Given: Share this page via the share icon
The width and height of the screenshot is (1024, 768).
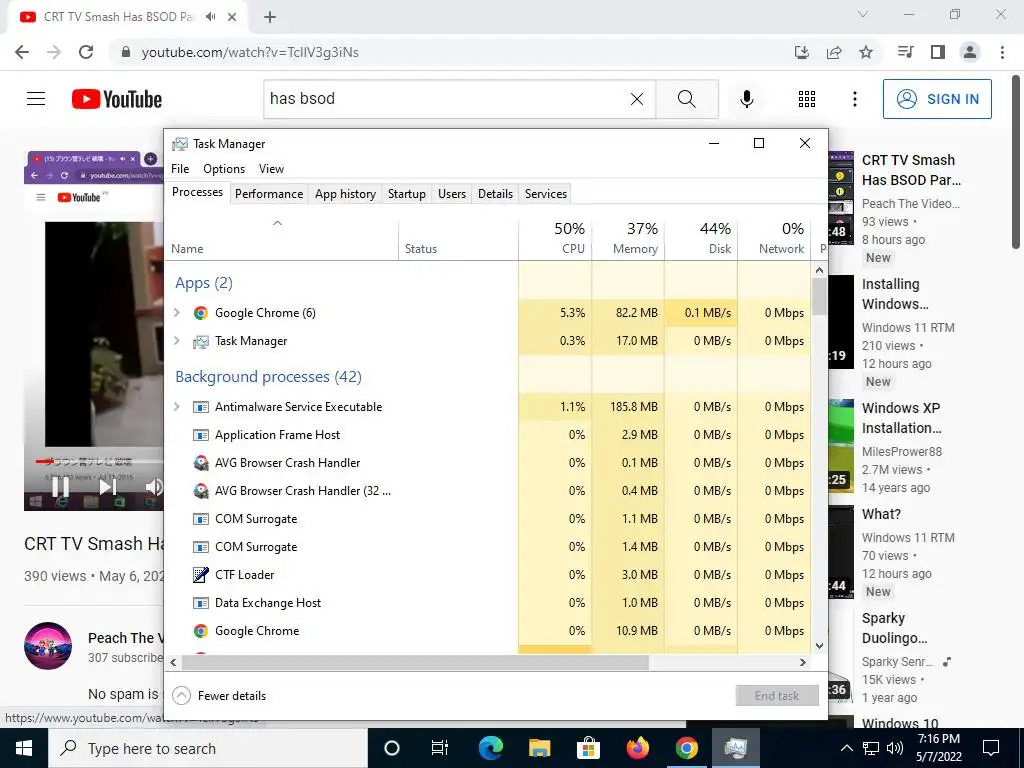Looking at the screenshot, I should [x=834, y=52].
